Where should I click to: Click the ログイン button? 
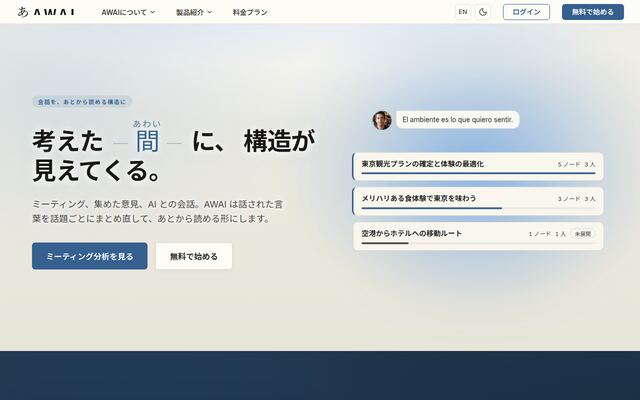pyautogui.click(x=526, y=12)
